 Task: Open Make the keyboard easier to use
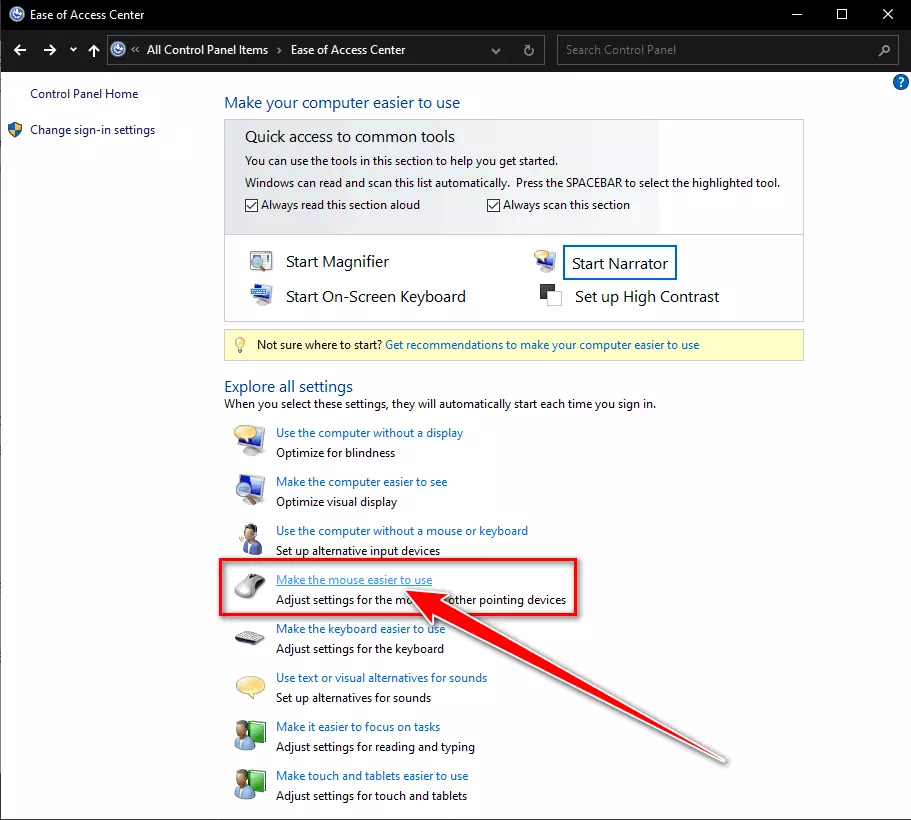click(x=361, y=629)
